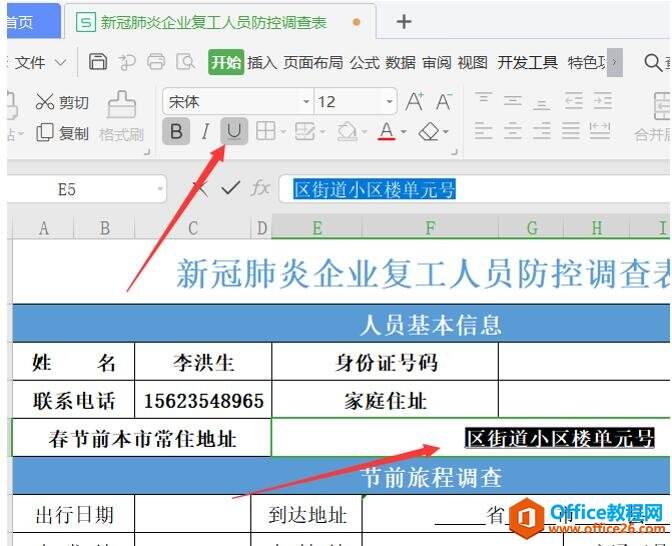Open the font size 12 dropdown
The image size is (672, 546).
(x=389, y=102)
